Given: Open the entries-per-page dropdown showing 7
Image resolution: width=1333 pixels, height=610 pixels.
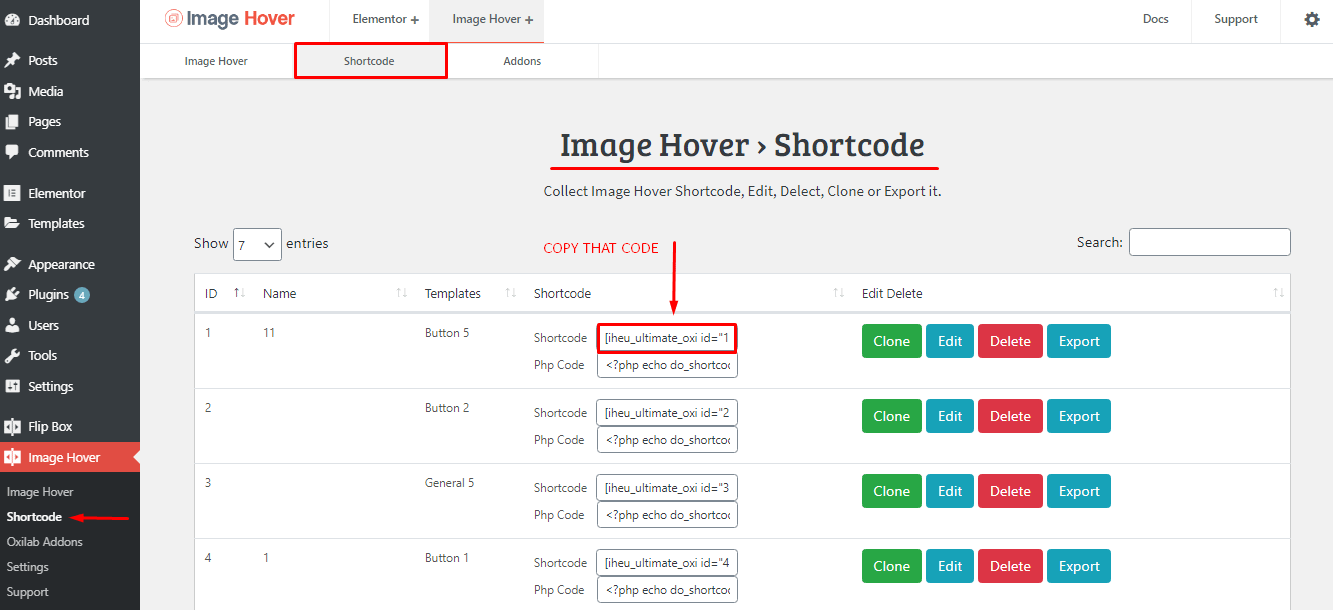Looking at the screenshot, I should (257, 244).
